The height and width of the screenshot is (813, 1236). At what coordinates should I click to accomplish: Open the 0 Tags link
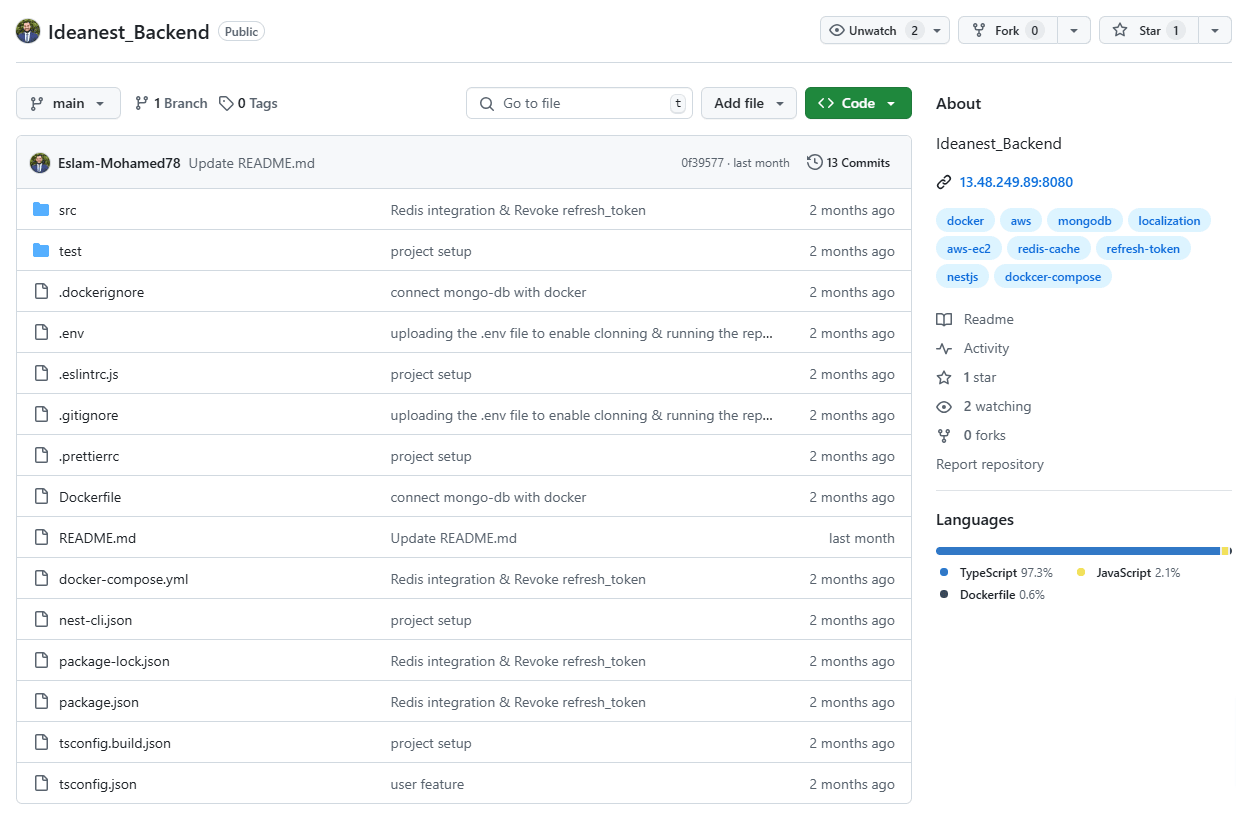(x=248, y=103)
